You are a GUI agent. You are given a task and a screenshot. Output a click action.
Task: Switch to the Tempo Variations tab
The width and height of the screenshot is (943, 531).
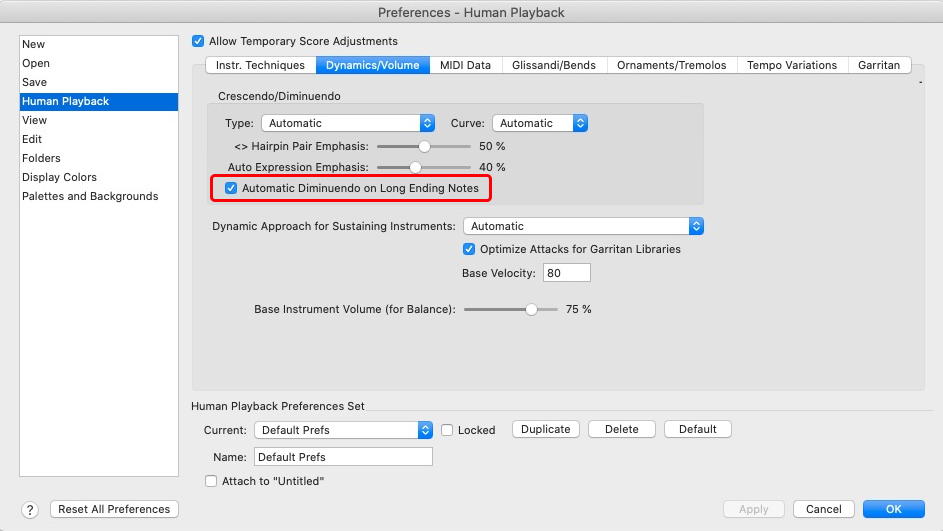pos(791,65)
